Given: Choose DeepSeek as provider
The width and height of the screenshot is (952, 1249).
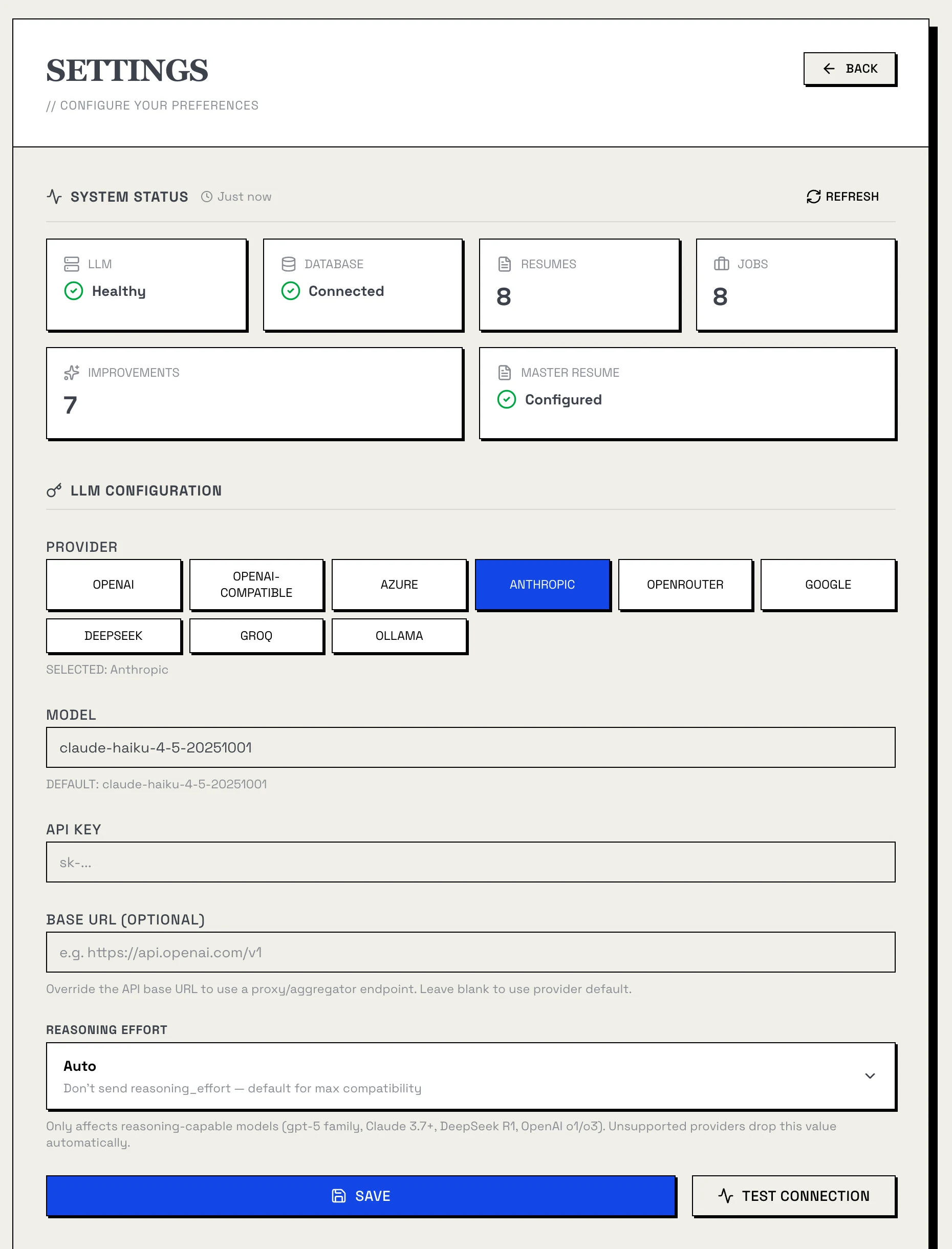Looking at the screenshot, I should [x=113, y=636].
